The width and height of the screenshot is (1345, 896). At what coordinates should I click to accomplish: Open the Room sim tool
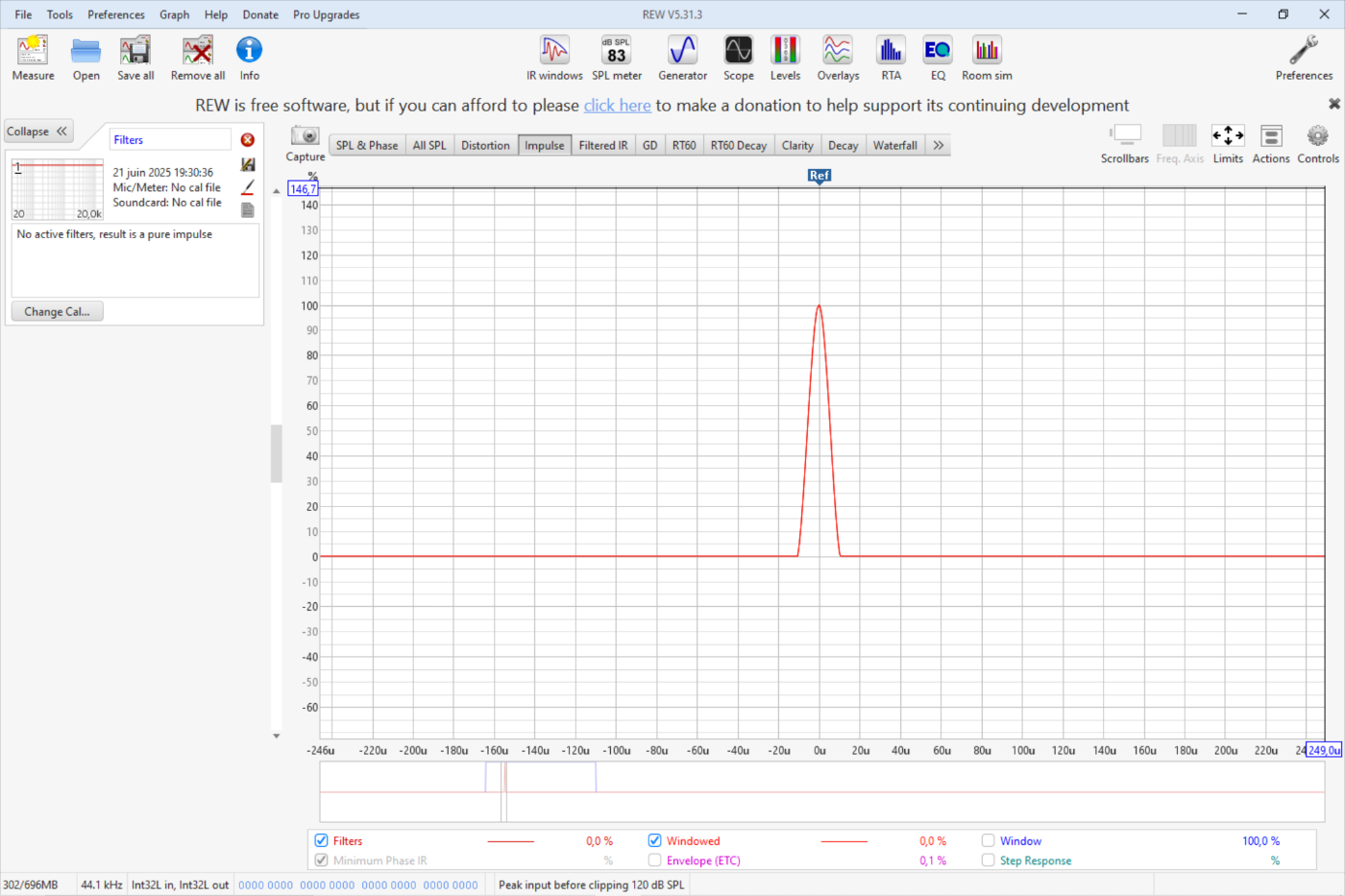click(987, 58)
